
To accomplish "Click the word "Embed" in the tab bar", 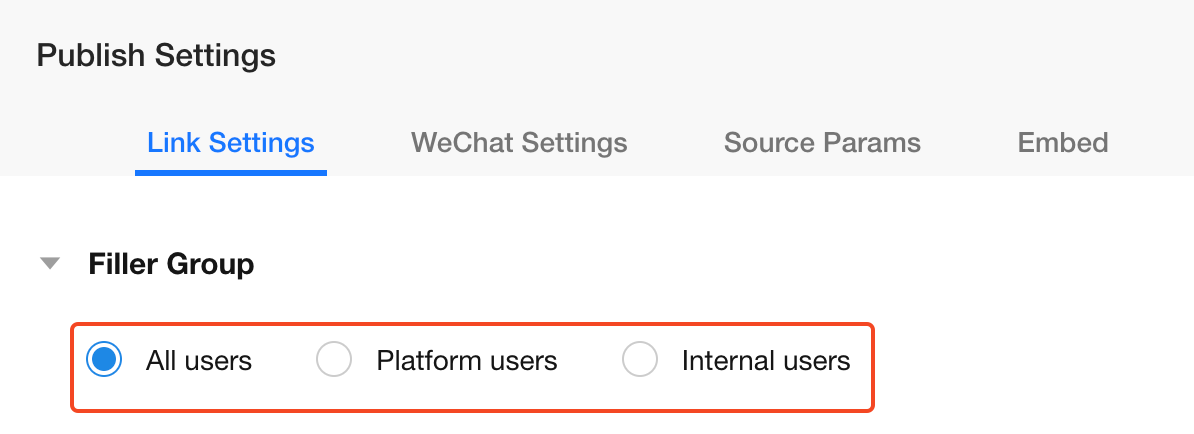I will tap(1062, 142).
